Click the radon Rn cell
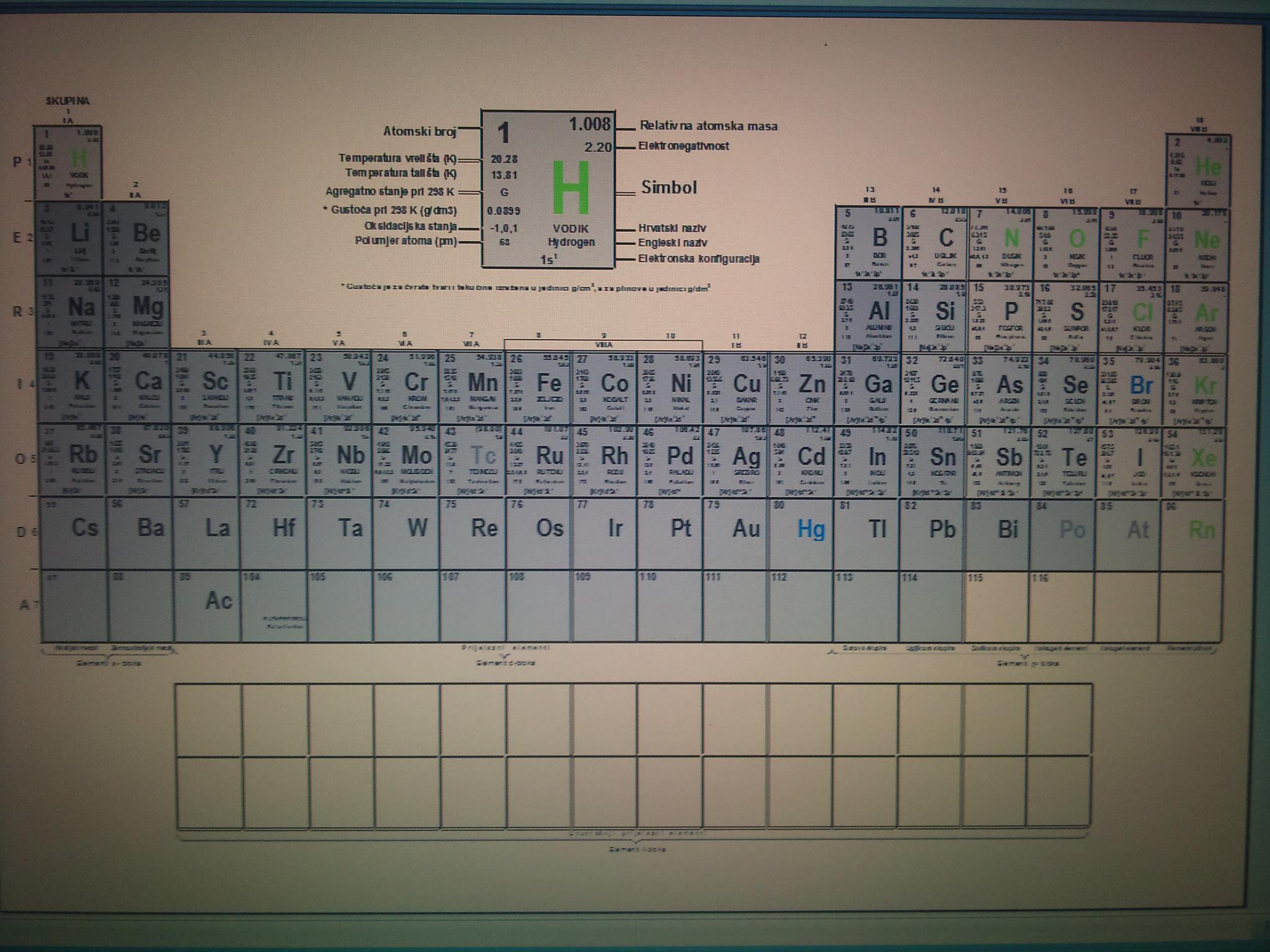The image size is (1270, 952). tap(1193, 535)
